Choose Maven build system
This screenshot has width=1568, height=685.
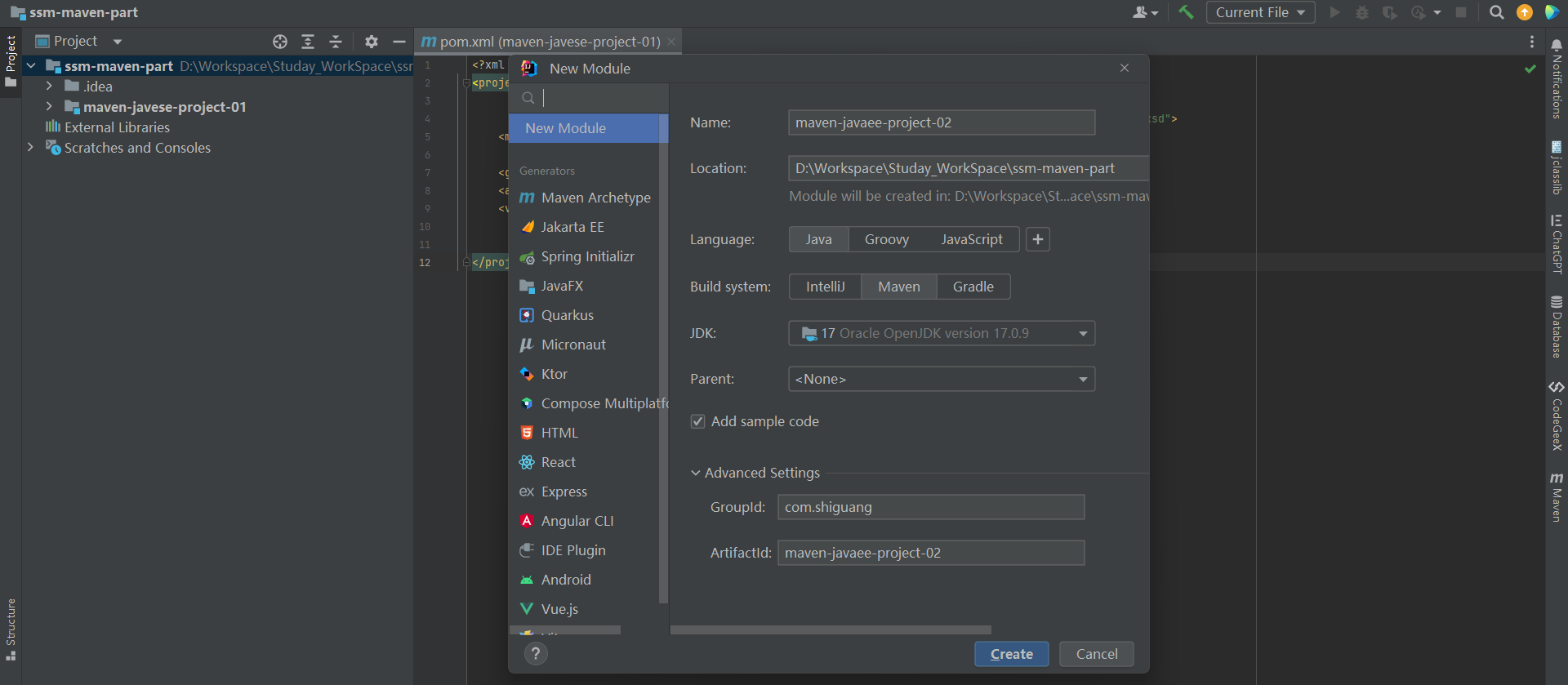[x=899, y=287]
